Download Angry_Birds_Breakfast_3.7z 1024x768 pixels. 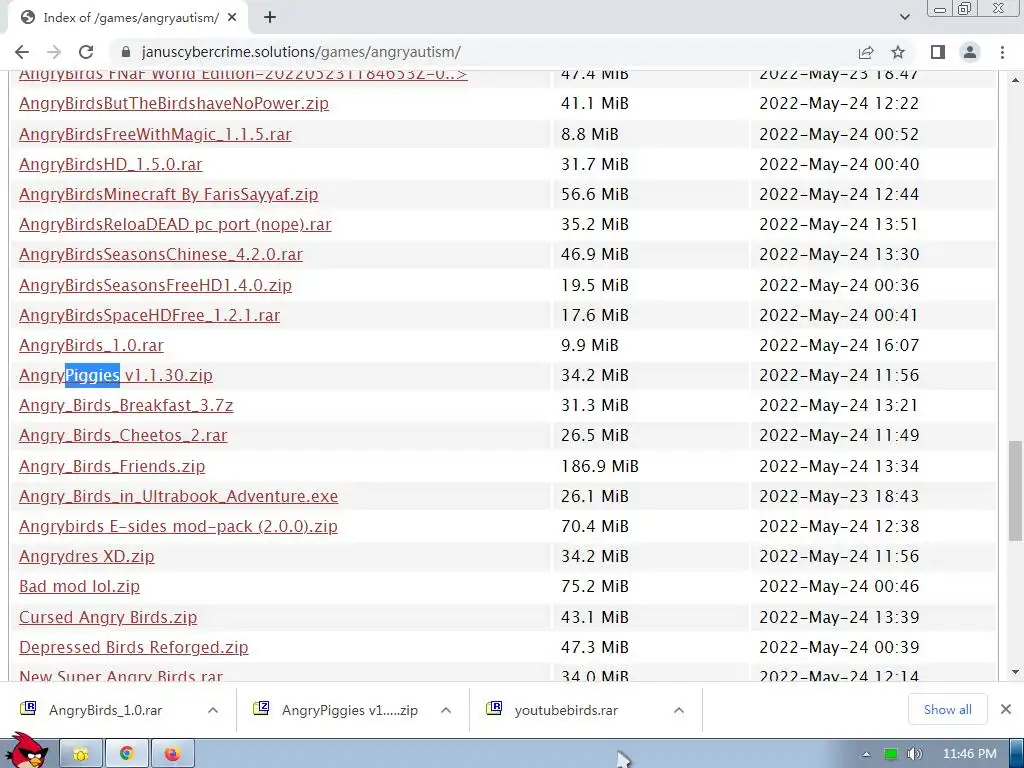[x=126, y=406]
